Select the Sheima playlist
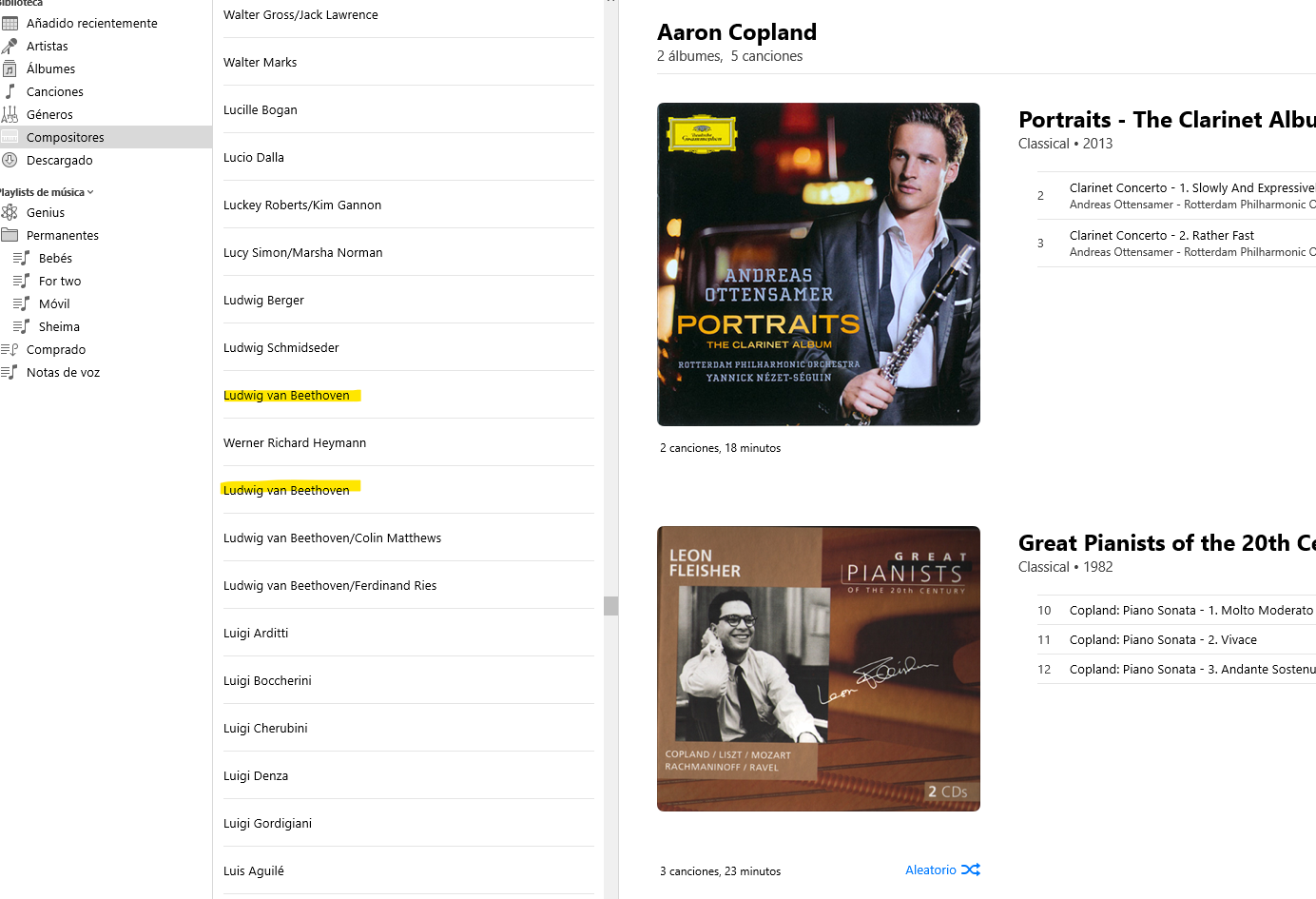The height and width of the screenshot is (899, 1316). 59,326
